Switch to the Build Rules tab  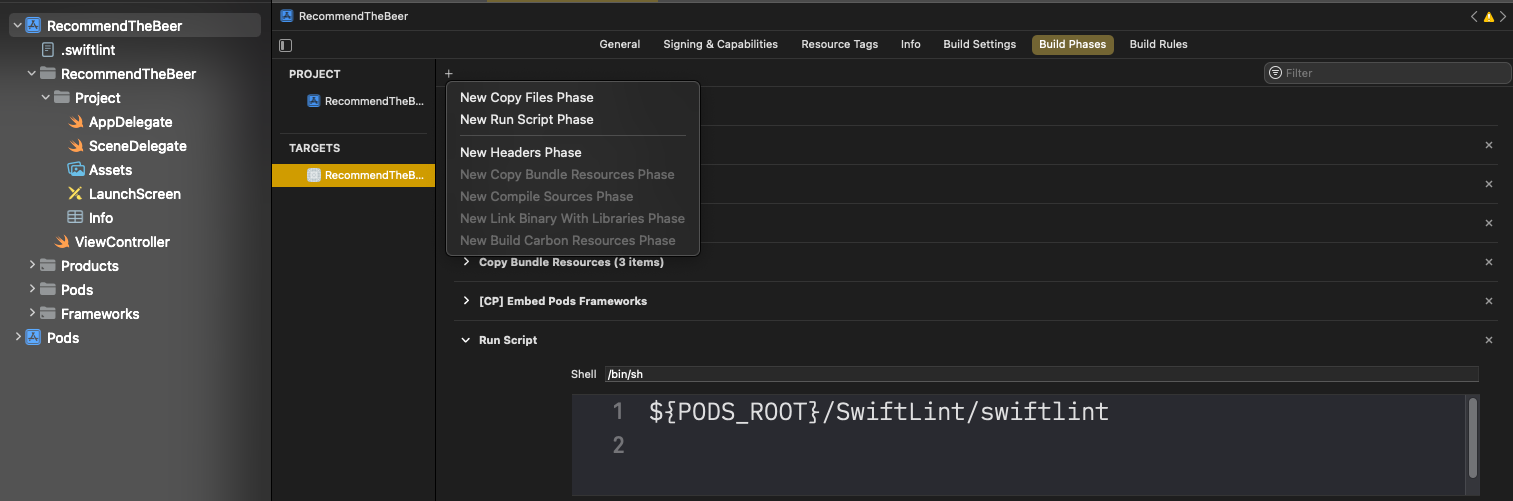(1159, 44)
